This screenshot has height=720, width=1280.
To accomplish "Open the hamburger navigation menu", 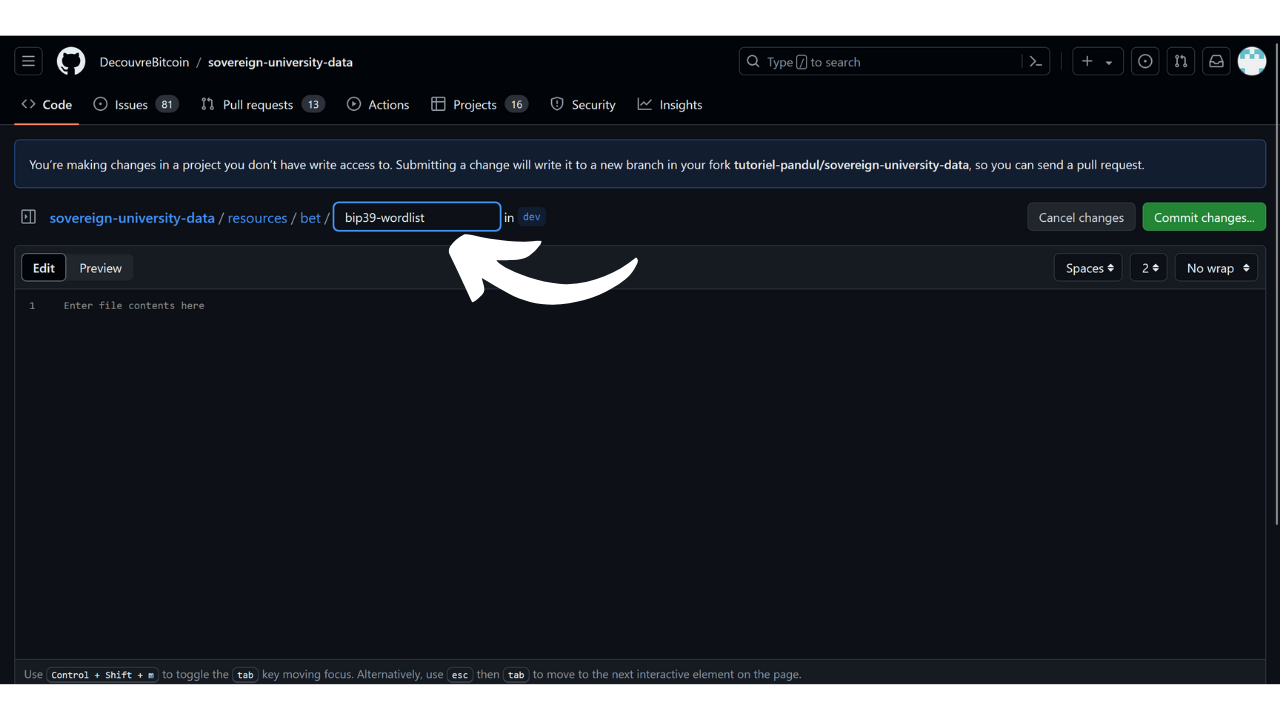I will (28, 62).
